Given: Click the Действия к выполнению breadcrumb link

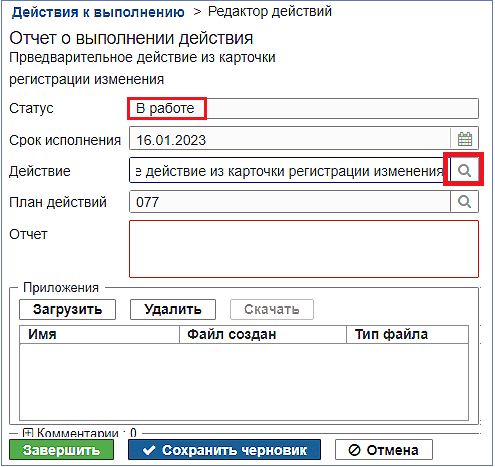Looking at the screenshot, I should pos(98,12).
